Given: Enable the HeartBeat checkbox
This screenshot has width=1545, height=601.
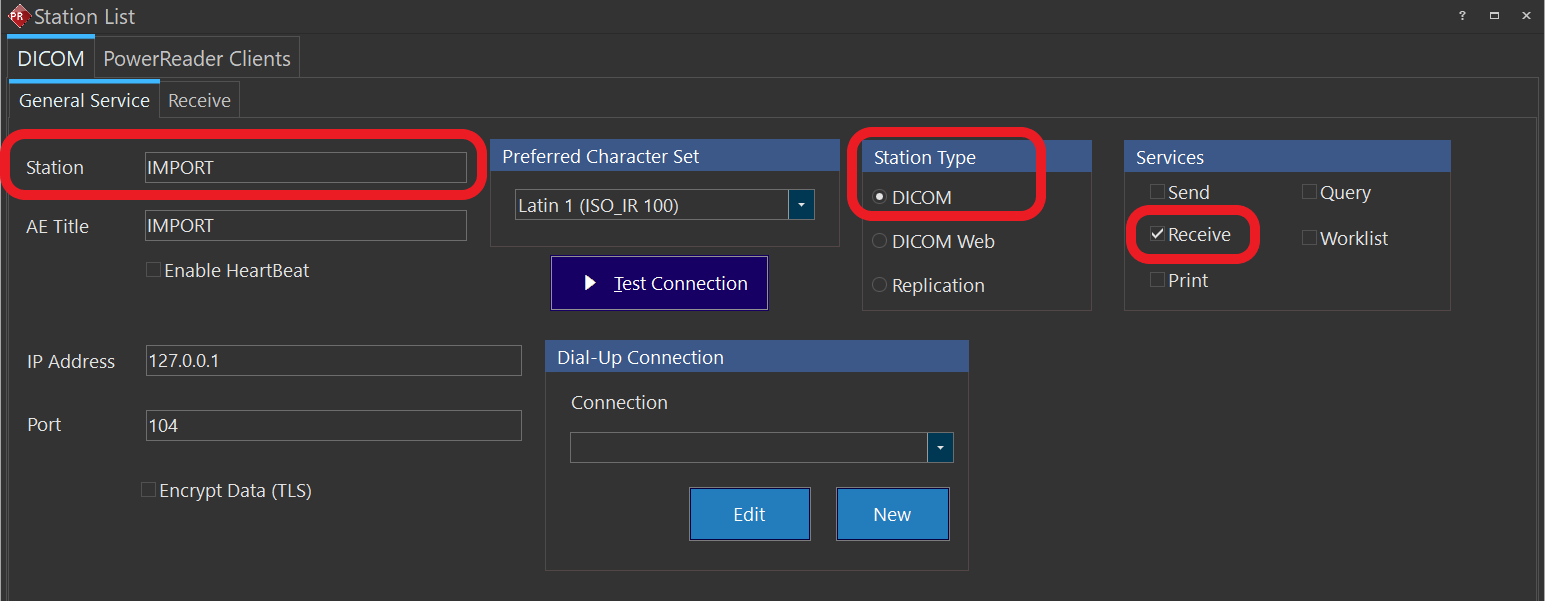Looking at the screenshot, I should tap(154, 270).
